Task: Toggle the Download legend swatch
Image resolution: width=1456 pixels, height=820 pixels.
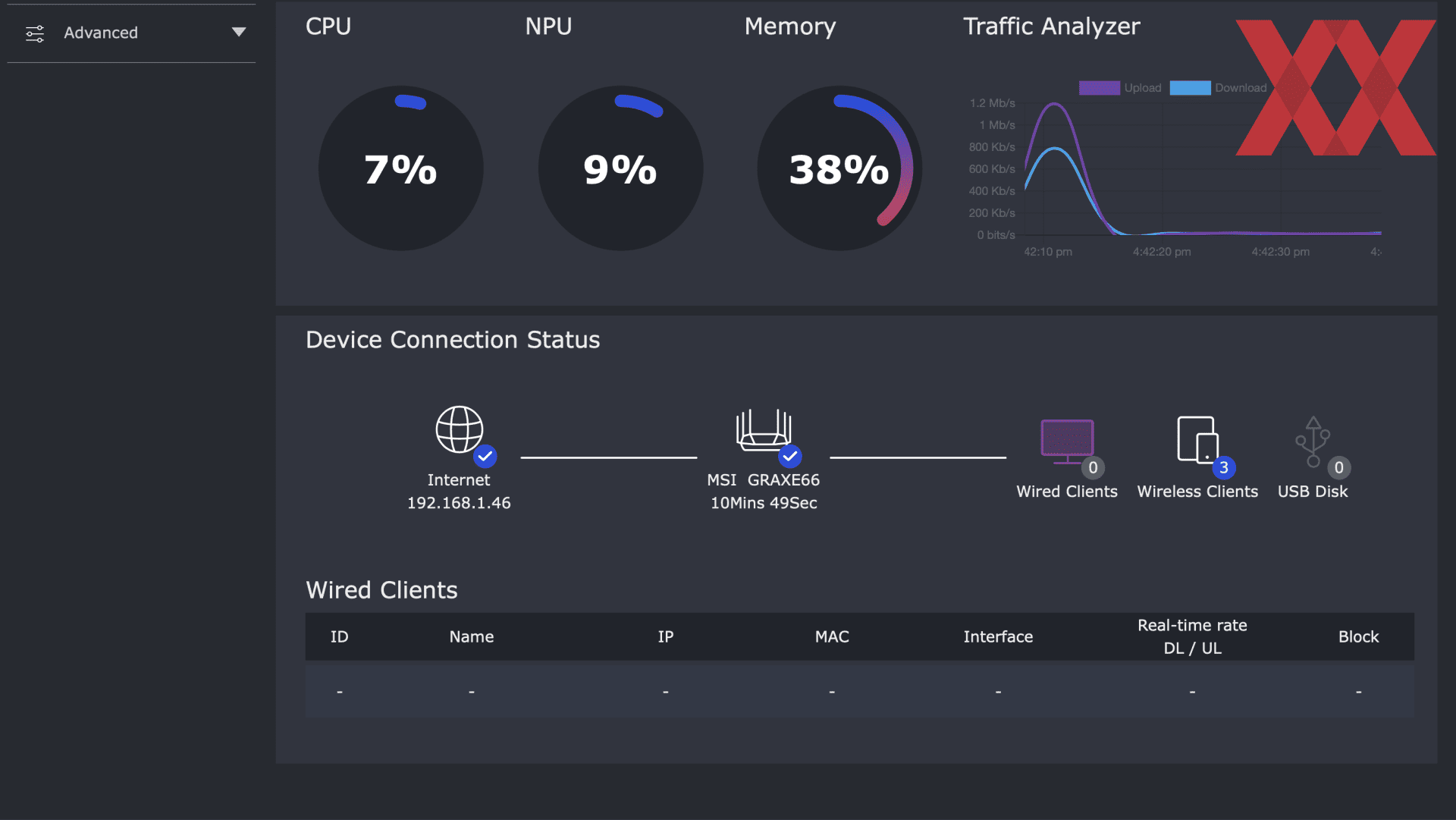Action: [1190, 88]
